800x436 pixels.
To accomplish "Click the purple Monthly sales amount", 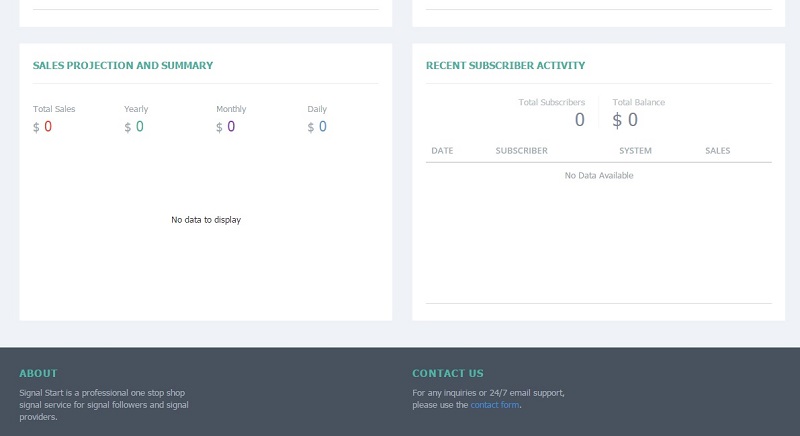I will coord(231,127).
